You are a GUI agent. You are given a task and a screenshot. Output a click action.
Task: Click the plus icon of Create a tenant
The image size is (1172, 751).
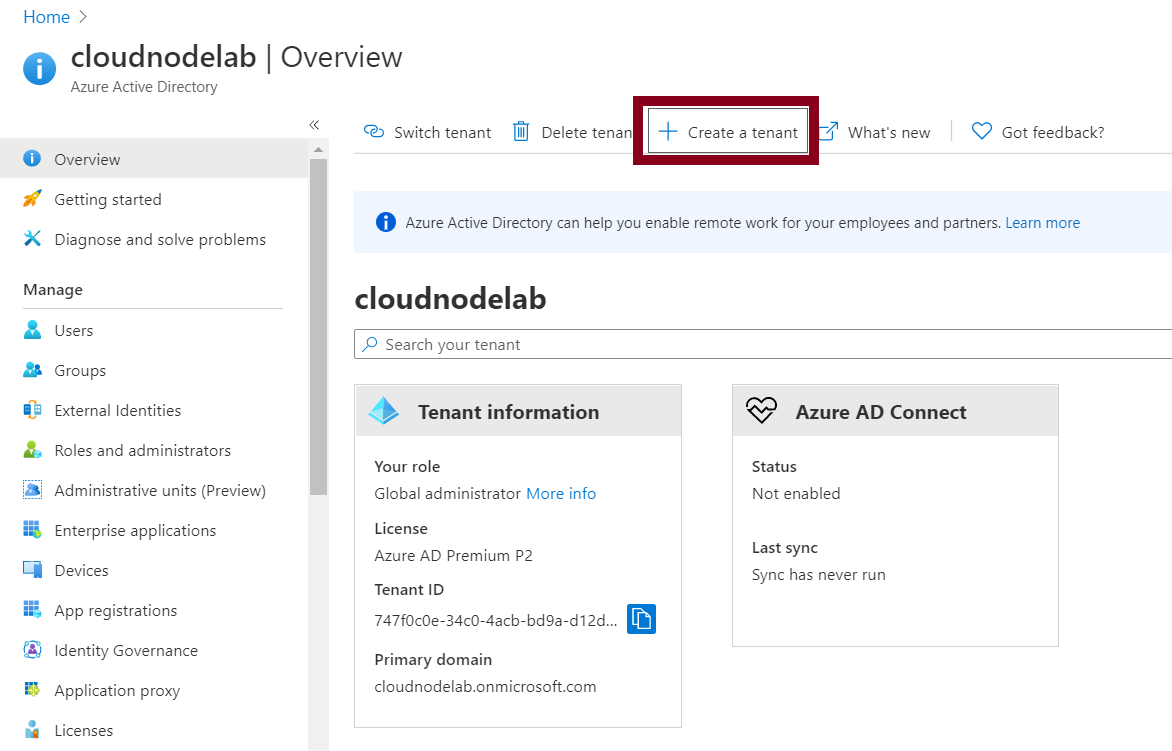pyautogui.click(x=667, y=132)
